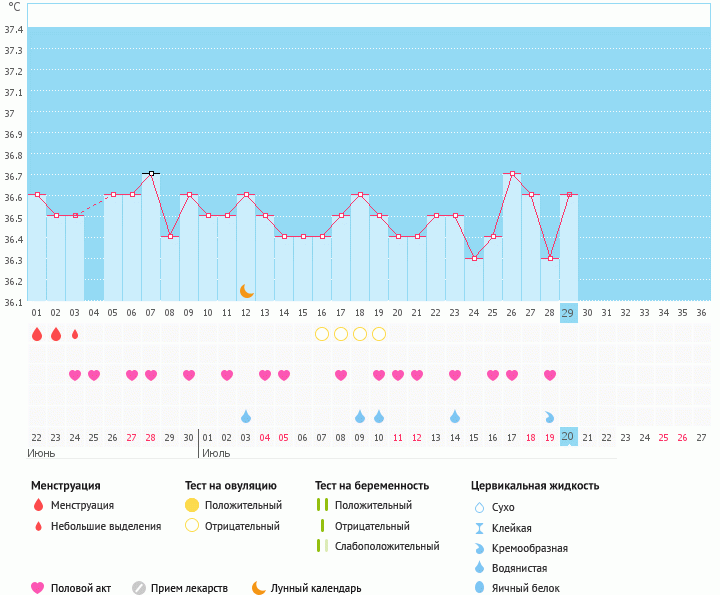Click the watery fluid drop on day 12
Viewport: 720px width, 595px height.
click(x=246, y=416)
